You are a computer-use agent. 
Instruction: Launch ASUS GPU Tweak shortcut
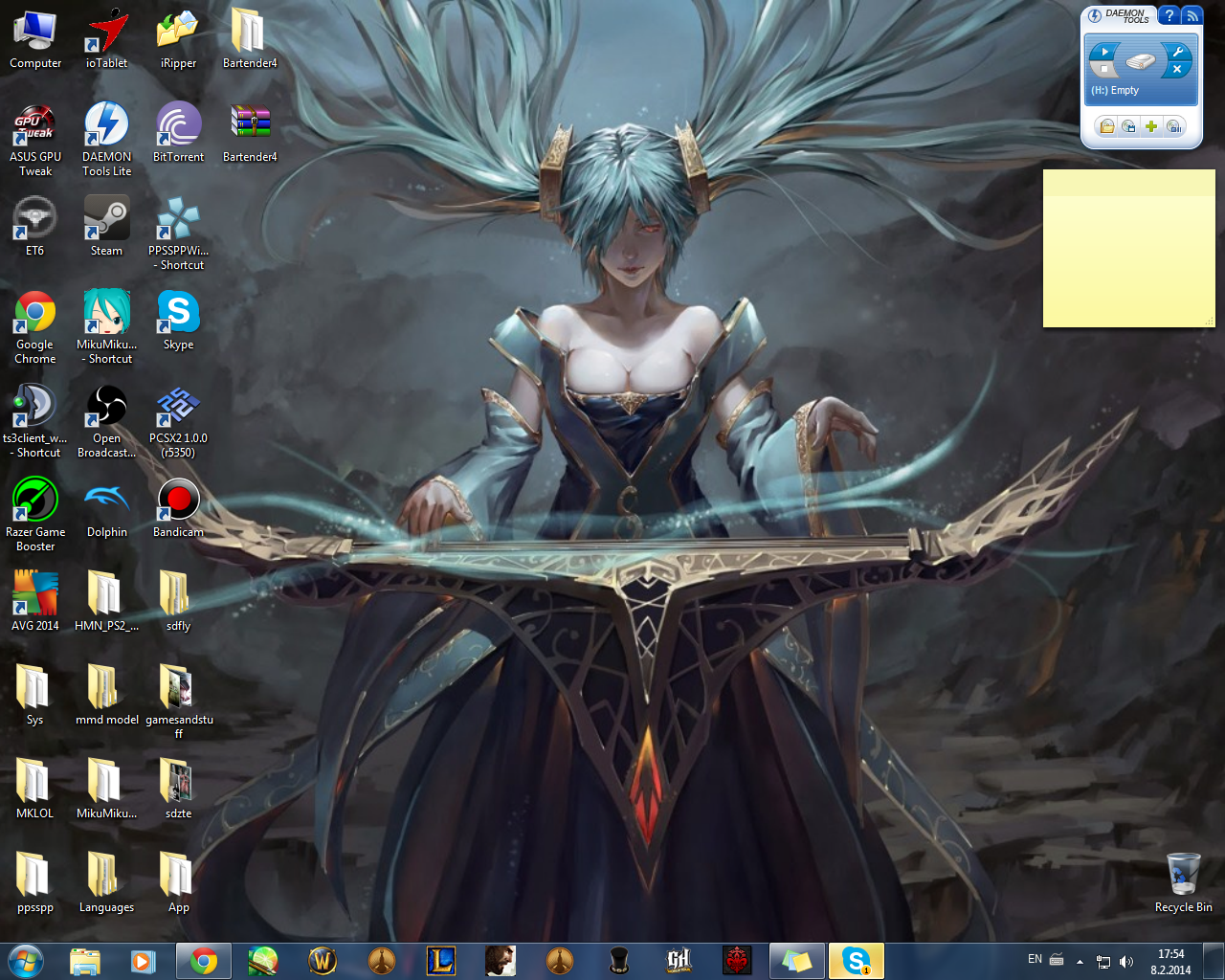tap(35, 139)
